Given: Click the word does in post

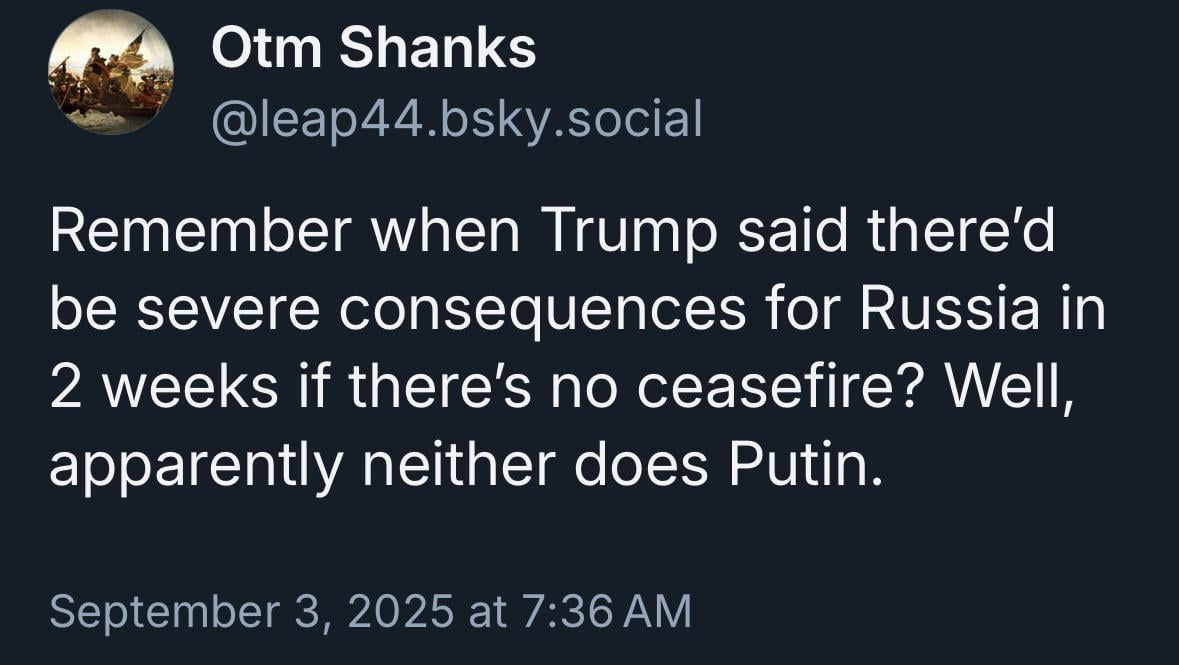Looking at the screenshot, I should [x=641, y=465].
